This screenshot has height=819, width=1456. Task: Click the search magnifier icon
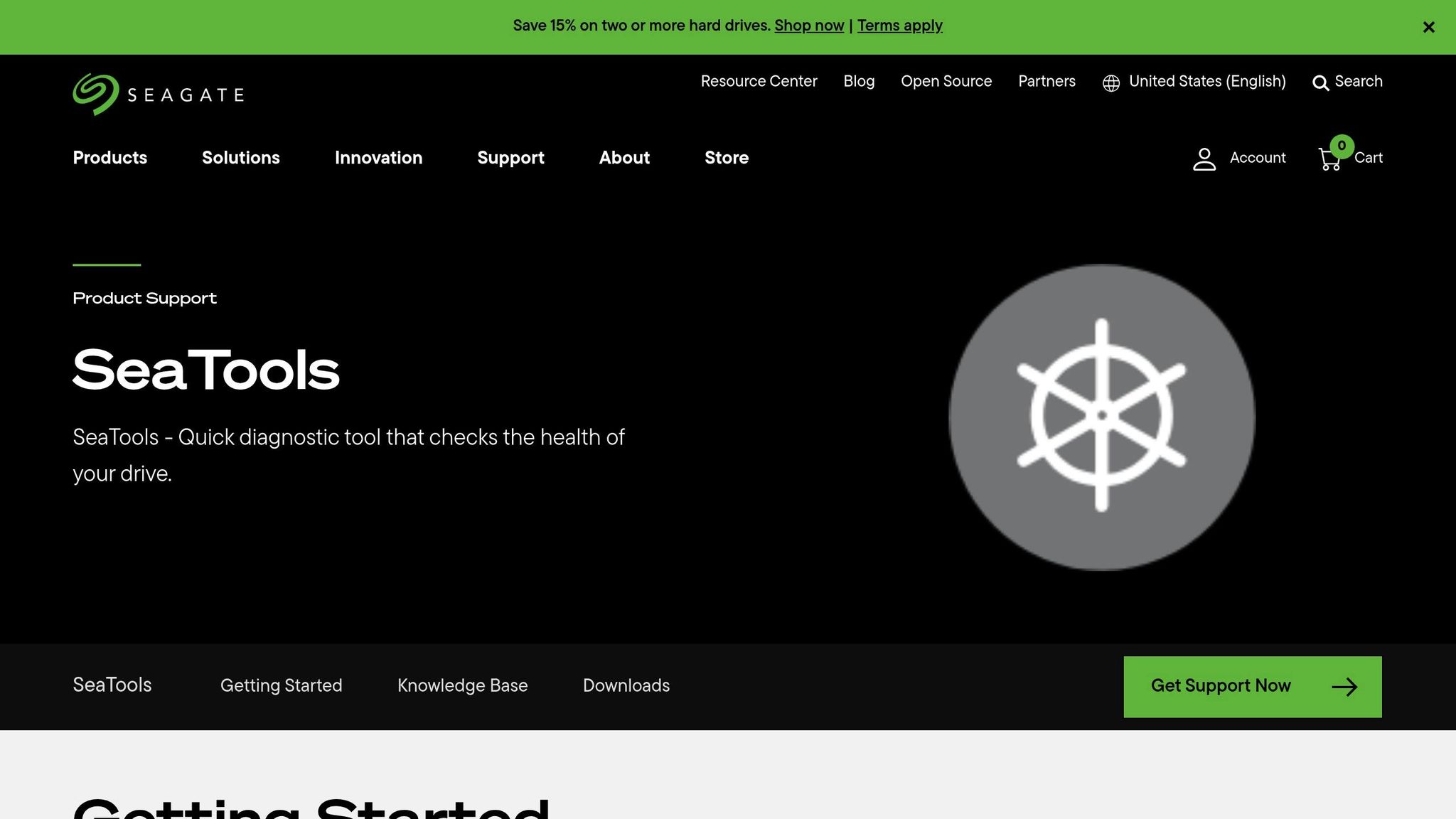click(x=1320, y=83)
